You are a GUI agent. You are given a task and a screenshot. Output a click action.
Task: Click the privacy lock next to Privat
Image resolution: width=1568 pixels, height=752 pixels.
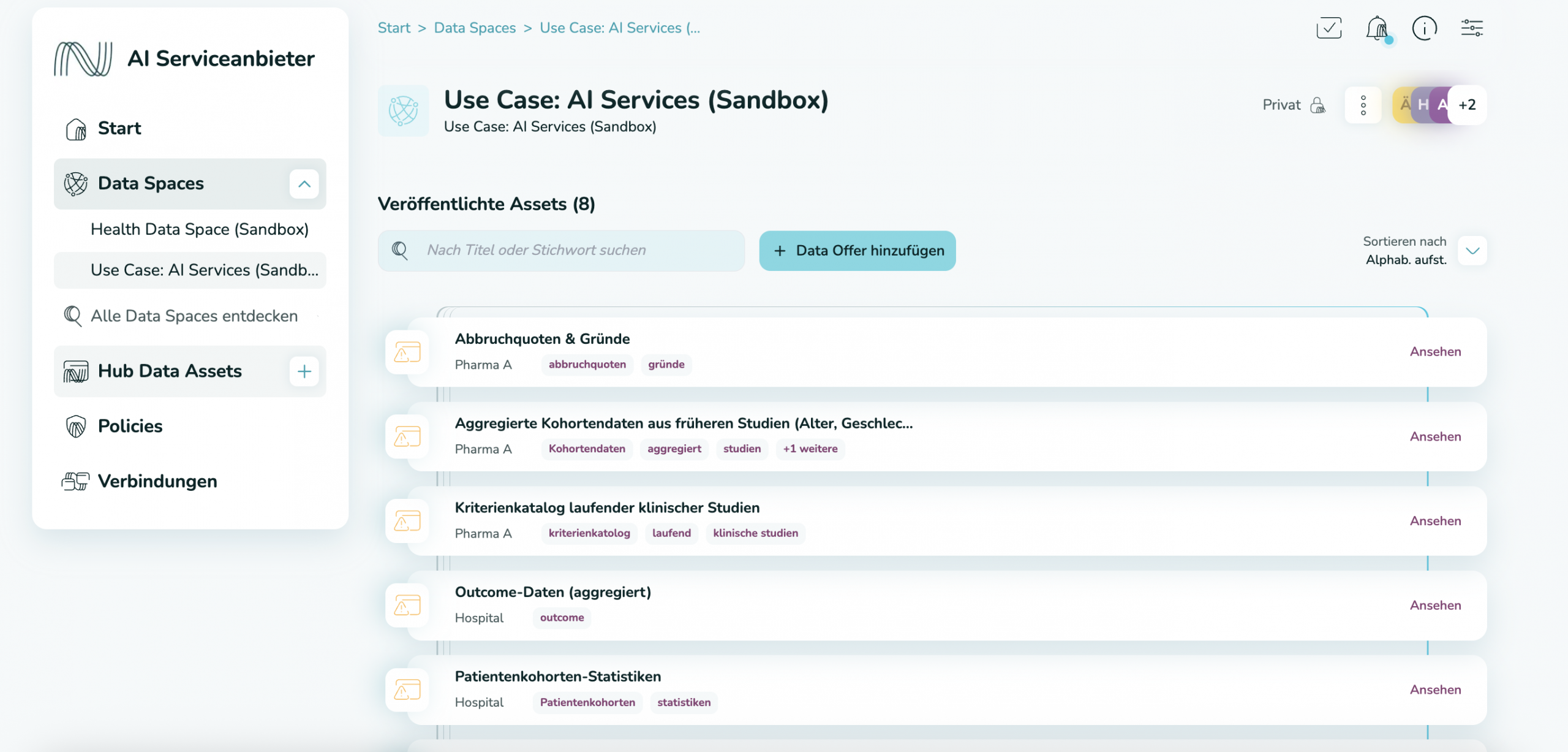tap(1317, 105)
